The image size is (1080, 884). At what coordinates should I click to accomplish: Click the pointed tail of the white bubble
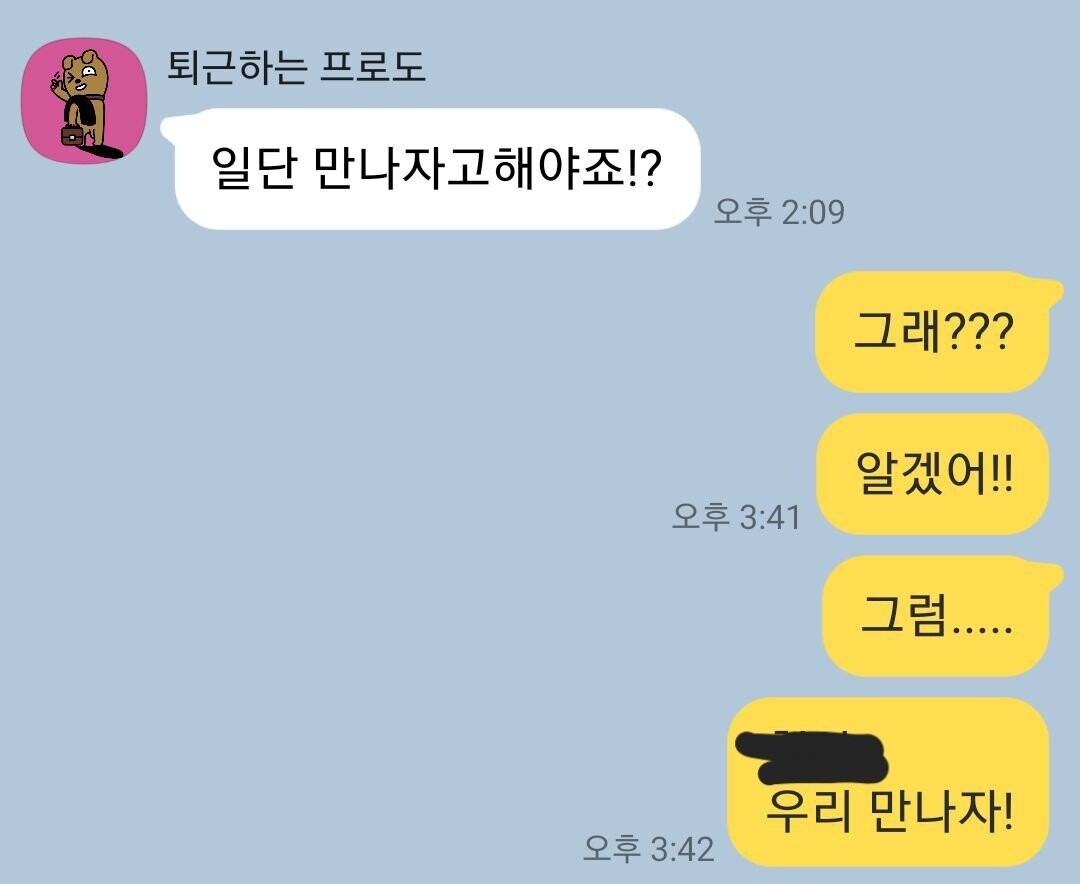[171, 126]
